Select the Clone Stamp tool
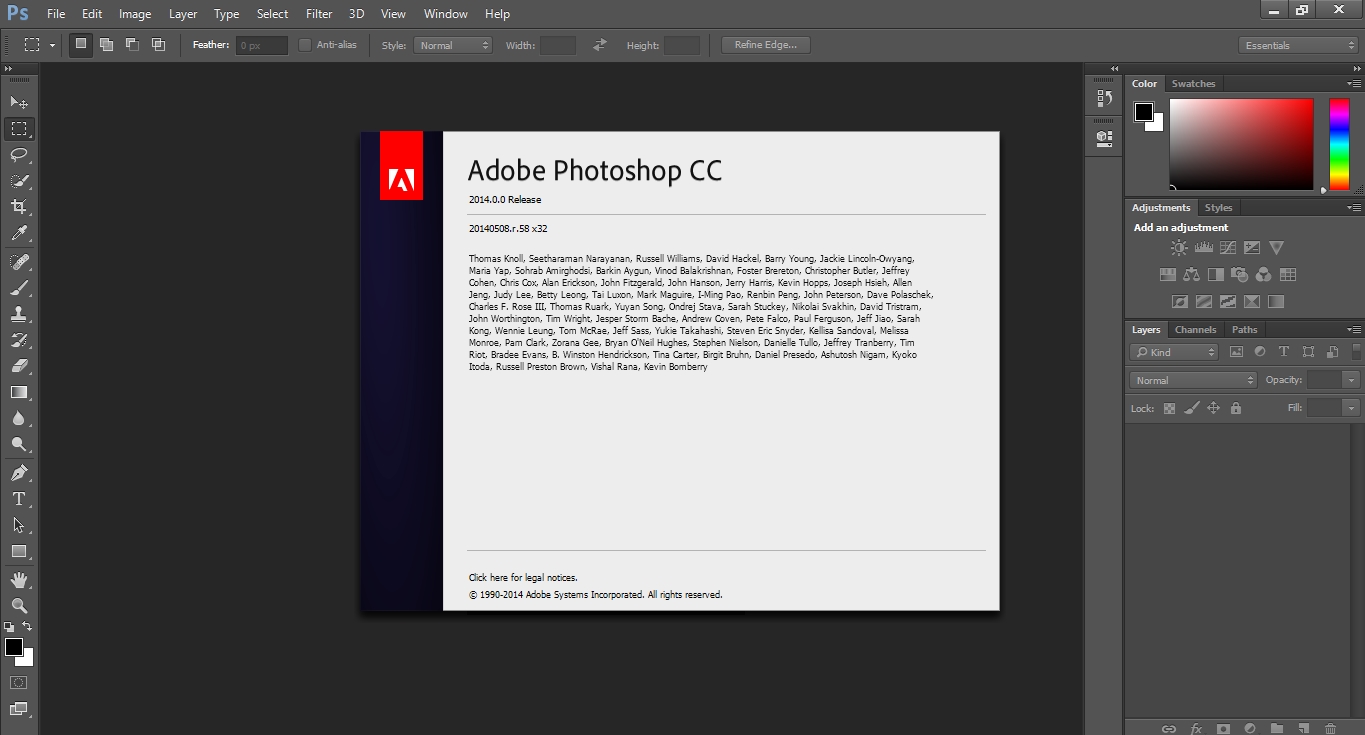The width and height of the screenshot is (1365, 735). click(19, 314)
